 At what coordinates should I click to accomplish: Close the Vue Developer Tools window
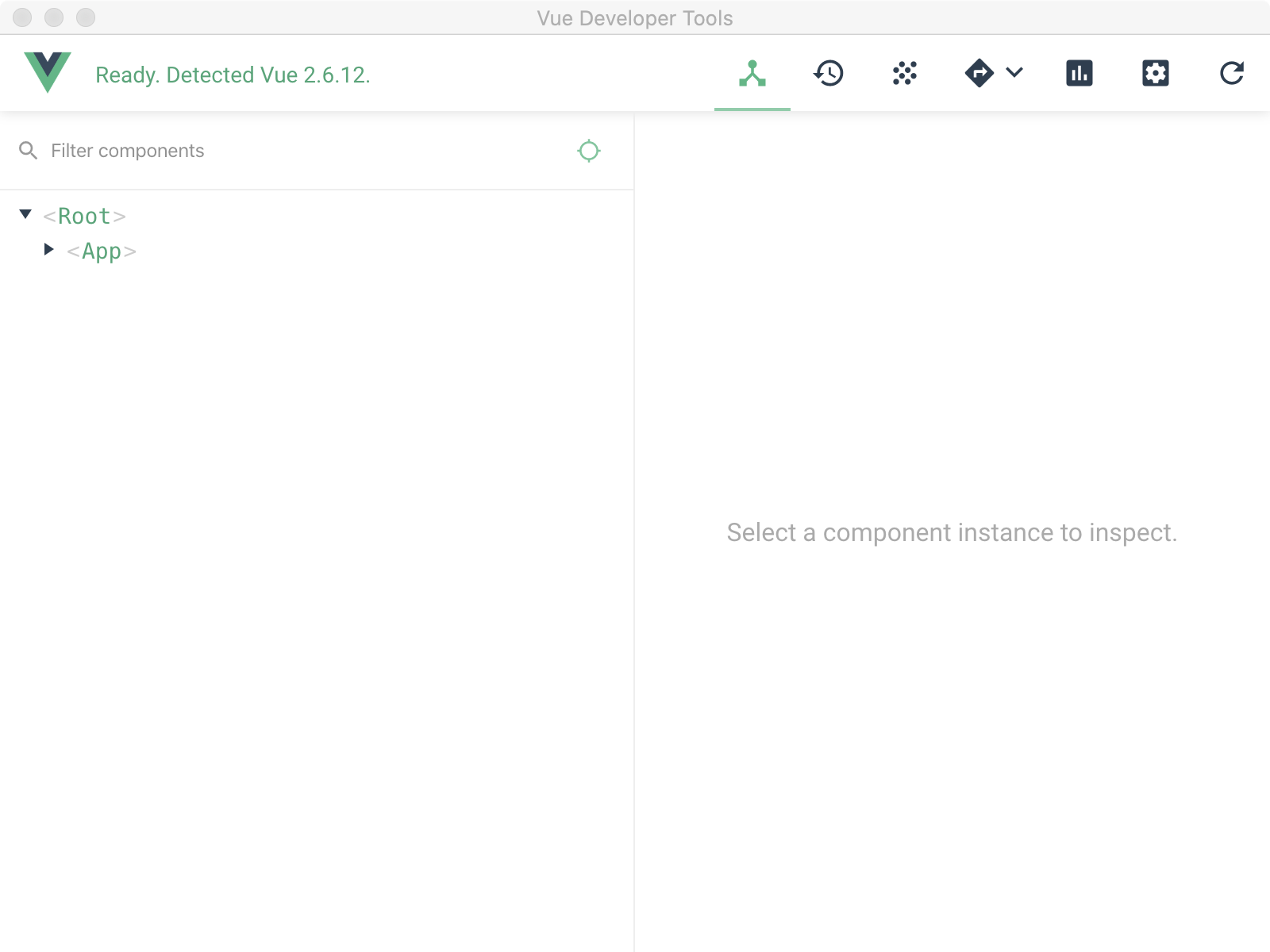22,17
